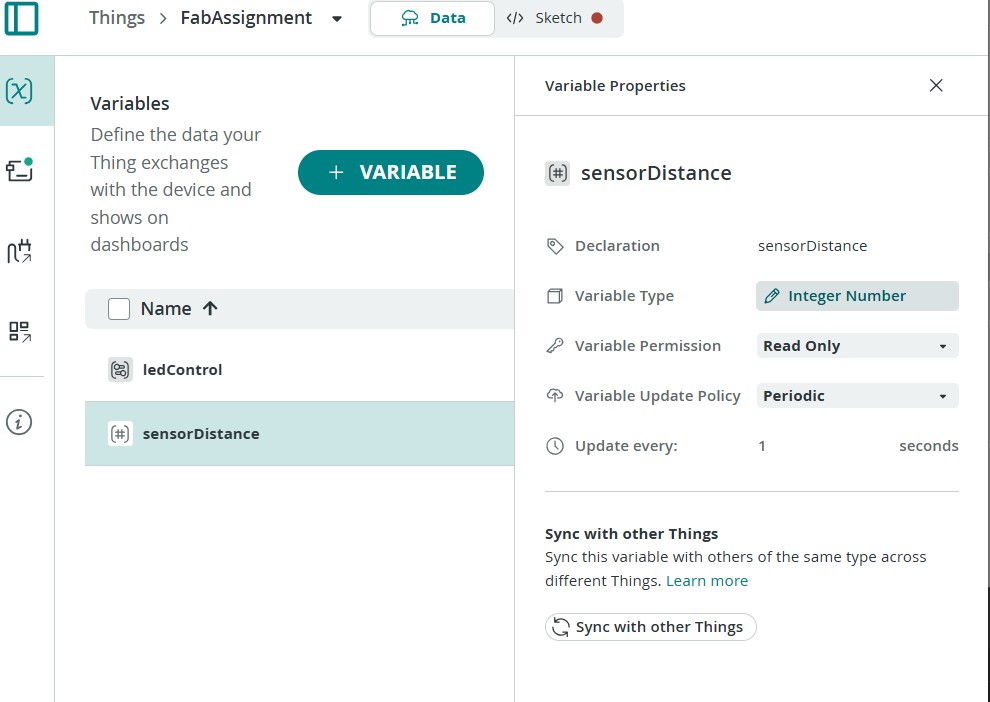Click the Update every clock icon

pos(555,446)
